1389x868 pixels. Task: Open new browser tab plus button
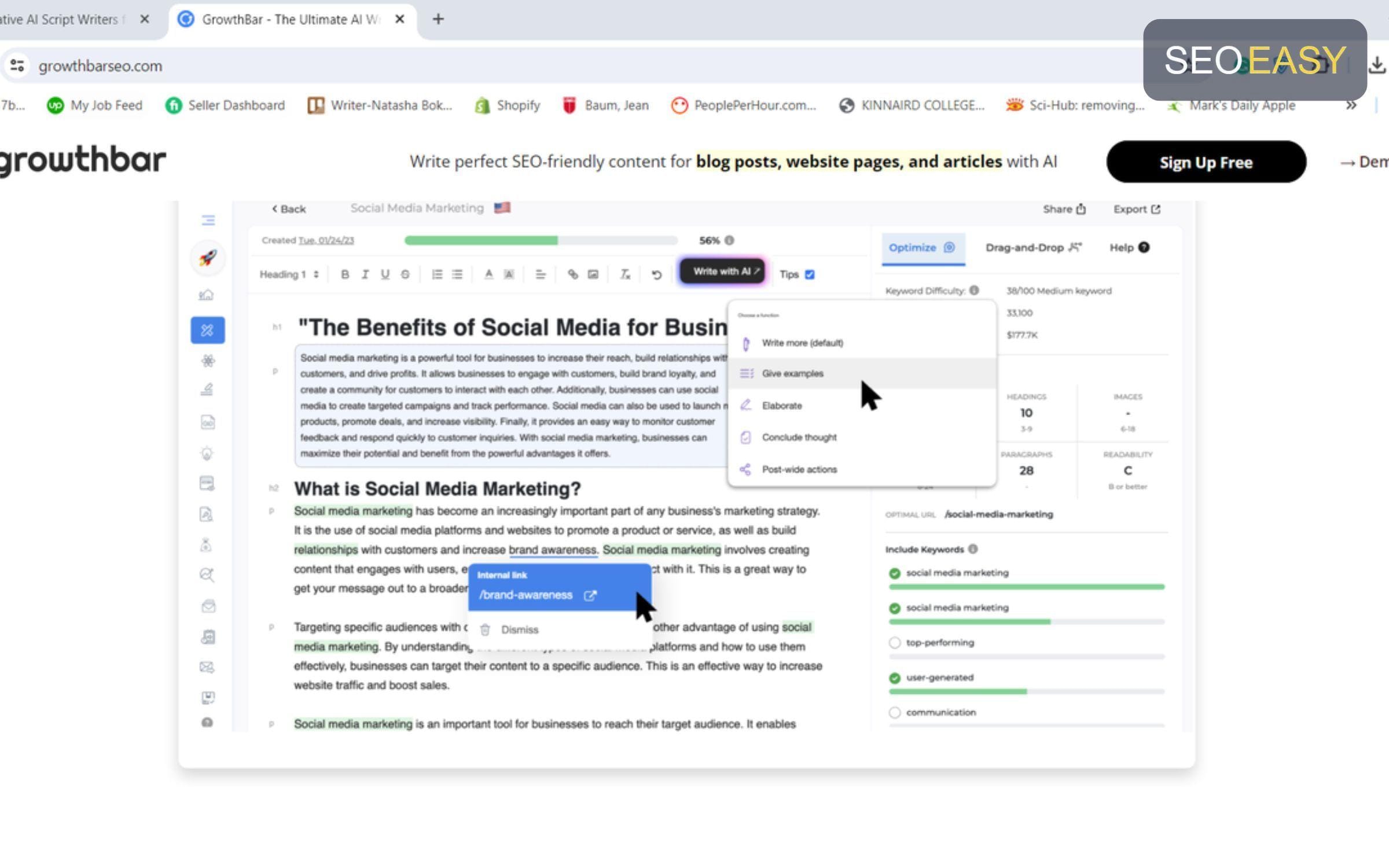(438, 19)
